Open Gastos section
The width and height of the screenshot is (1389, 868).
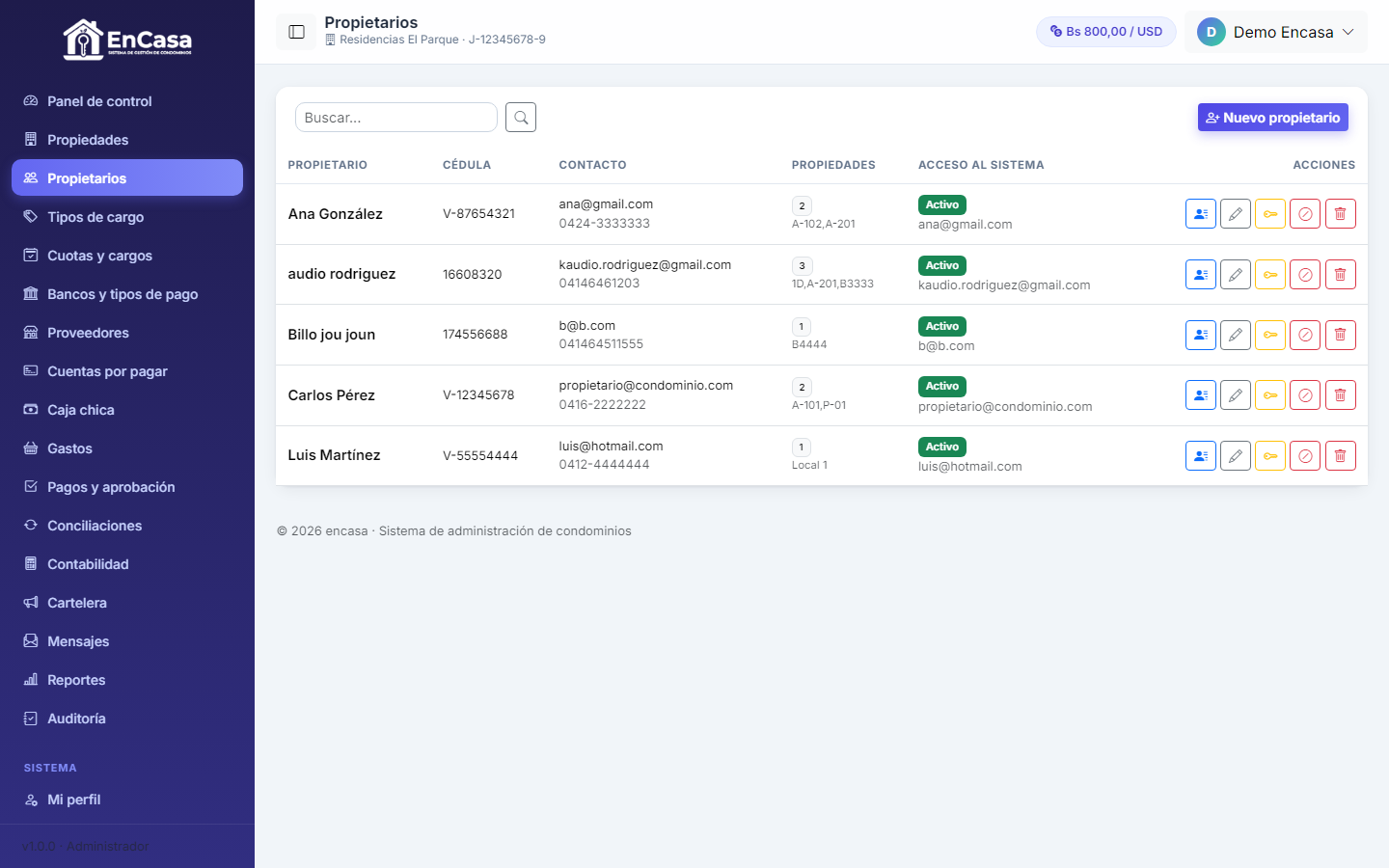click(x=127, y=448)
